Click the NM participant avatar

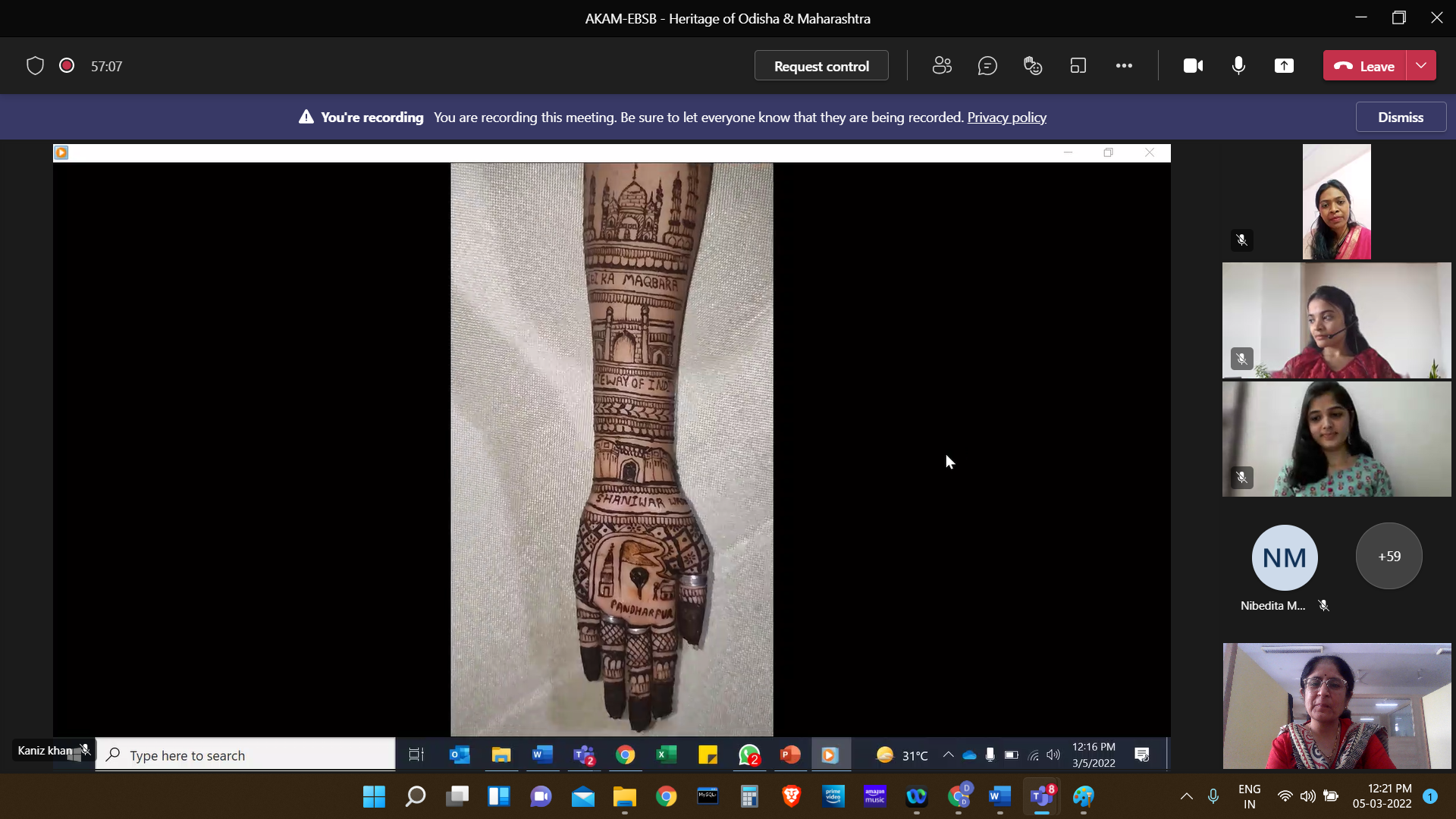(x=1285, y=557)
